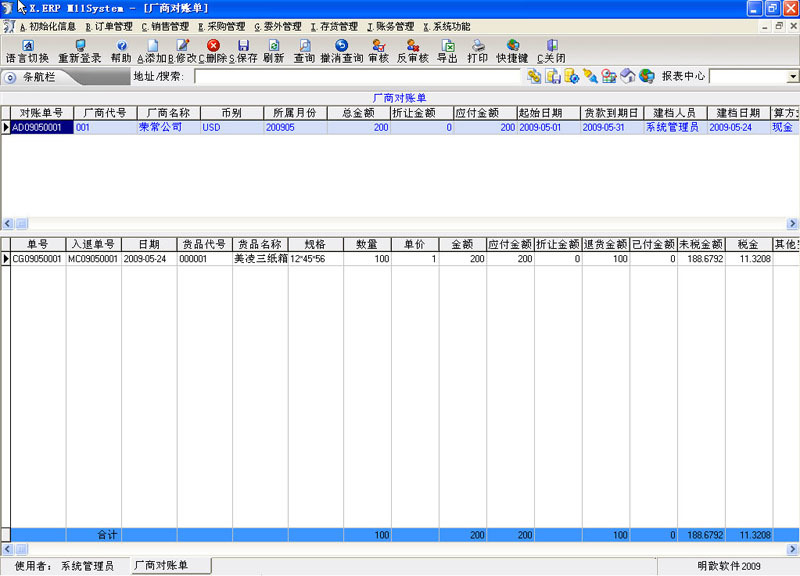This screenshot has height=576, width=800.
Task: Open the B.订单管理 menu
Action: click(109, 27)
